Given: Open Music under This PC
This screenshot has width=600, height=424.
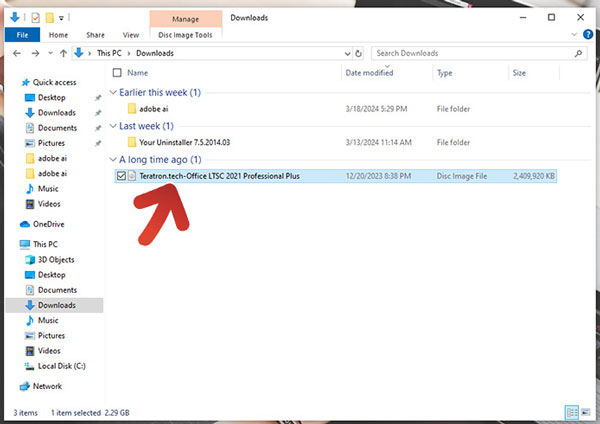Looking at the screenshot, I should click(x=48, y=320).
